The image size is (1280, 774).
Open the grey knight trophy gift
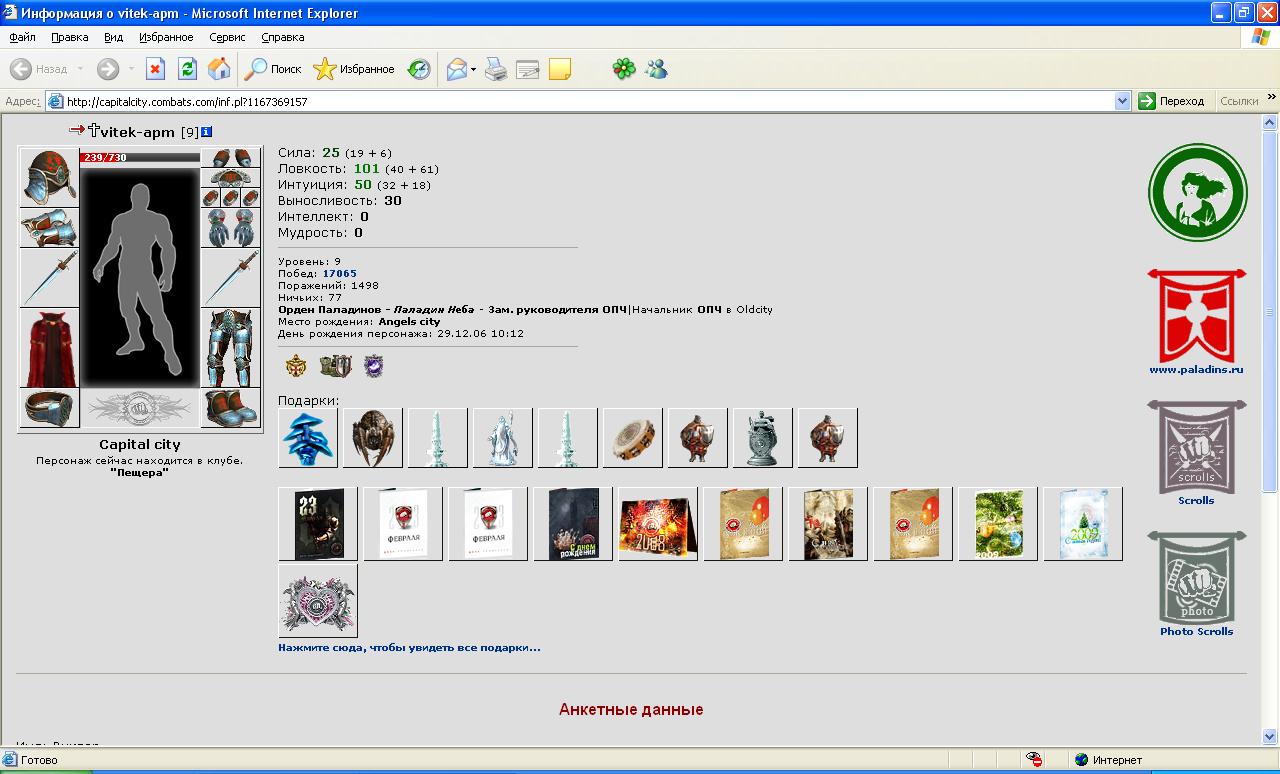[763, 438]
